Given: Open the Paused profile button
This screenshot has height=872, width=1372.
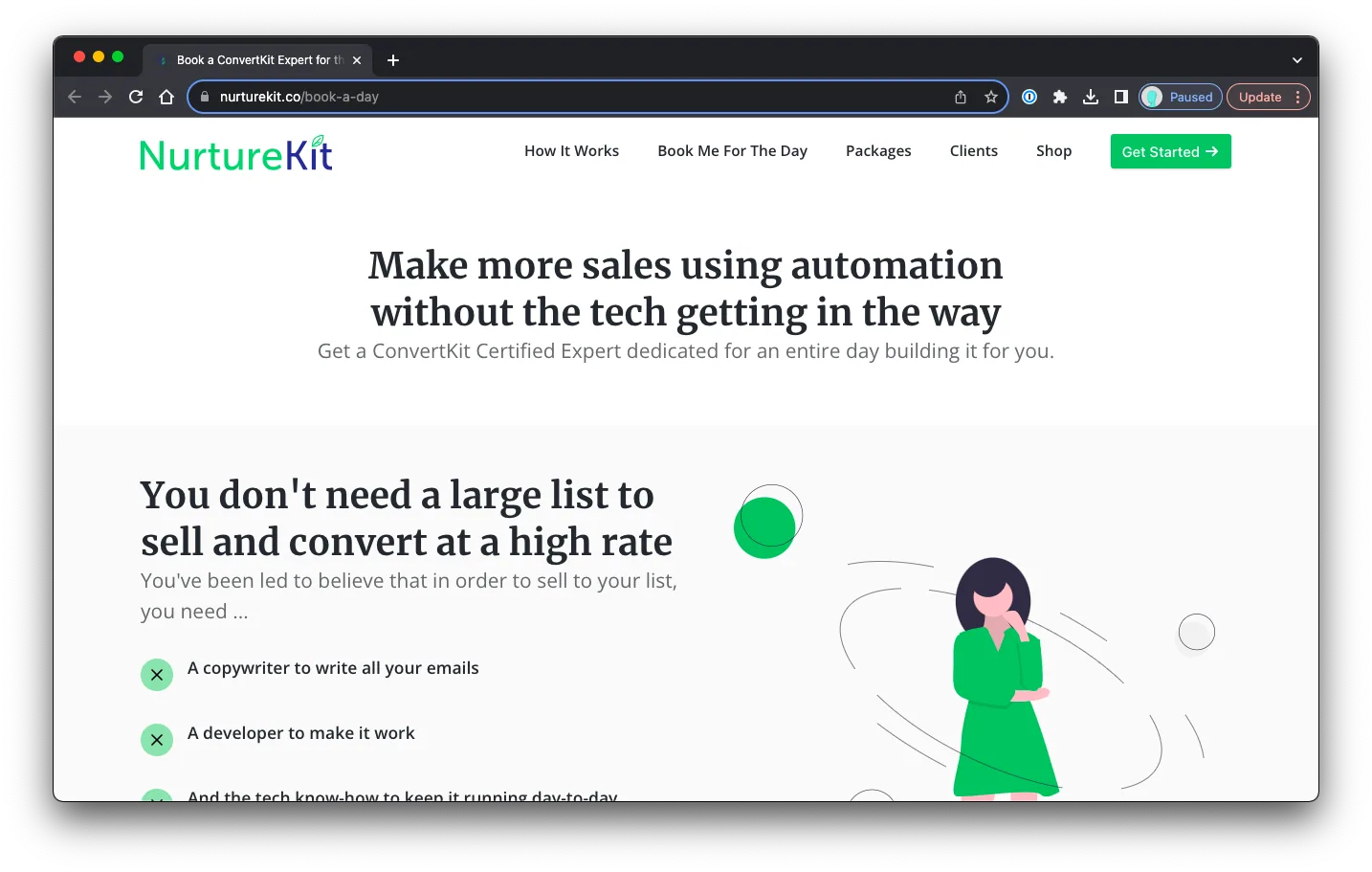Looking at the screenshot, I should point(1181,97).
